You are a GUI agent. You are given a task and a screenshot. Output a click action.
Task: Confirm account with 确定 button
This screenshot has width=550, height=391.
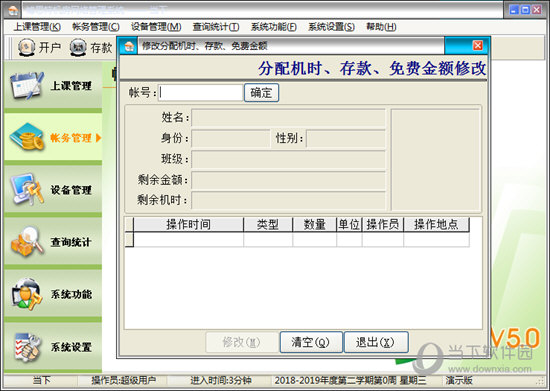tap(261, 93)
